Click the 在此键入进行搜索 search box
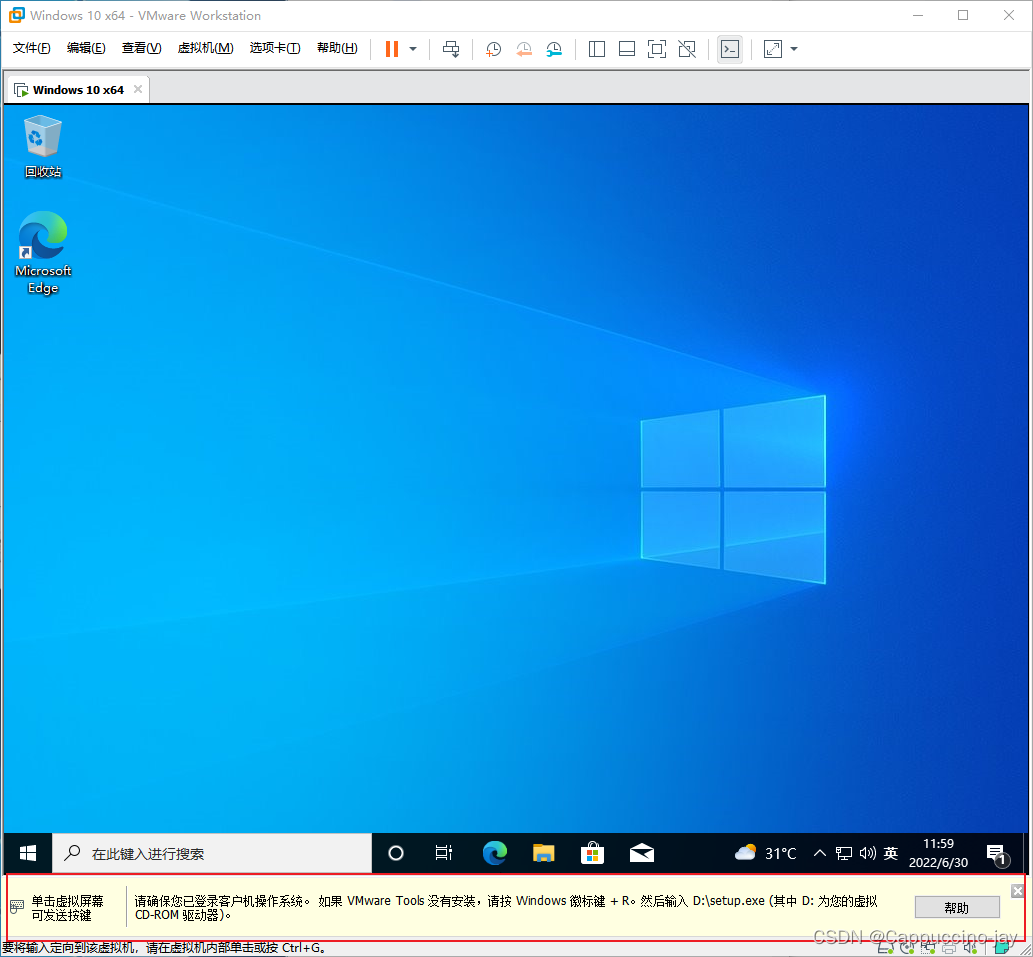 tap(212, 854)
